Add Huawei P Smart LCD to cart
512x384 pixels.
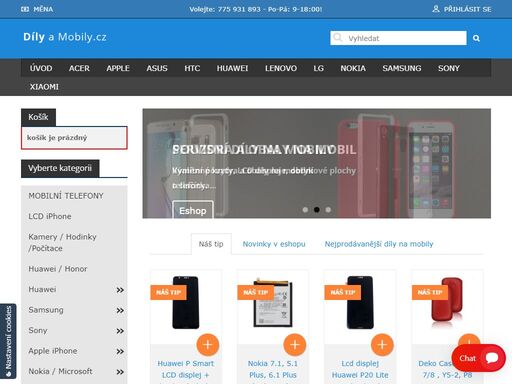208,344
